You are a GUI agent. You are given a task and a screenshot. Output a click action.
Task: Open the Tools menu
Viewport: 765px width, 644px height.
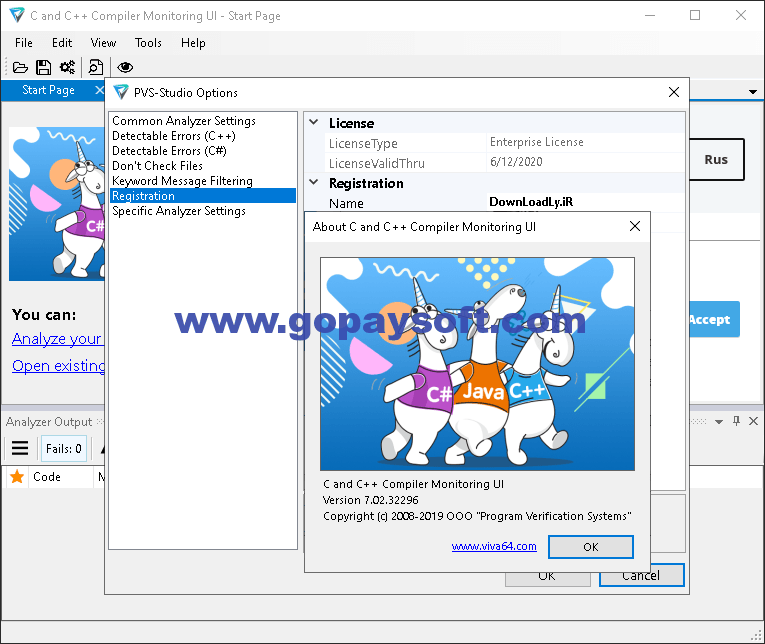(148, 43)
